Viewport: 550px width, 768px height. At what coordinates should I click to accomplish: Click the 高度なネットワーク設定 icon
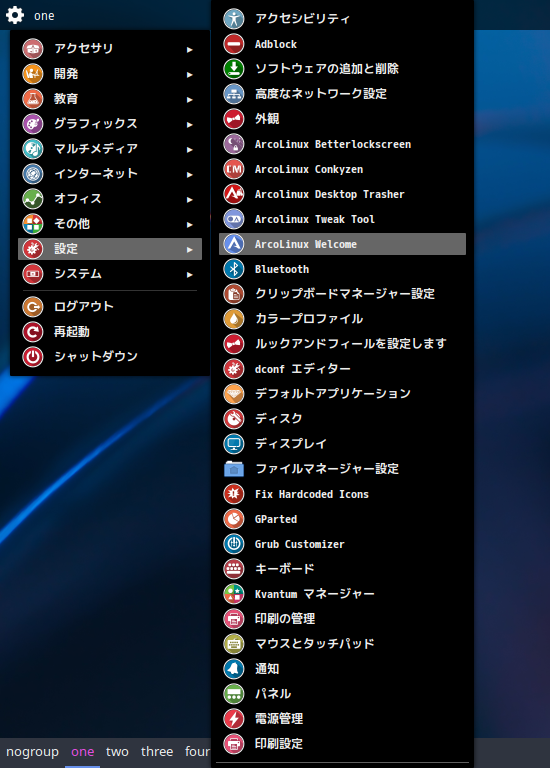point(234,94)
